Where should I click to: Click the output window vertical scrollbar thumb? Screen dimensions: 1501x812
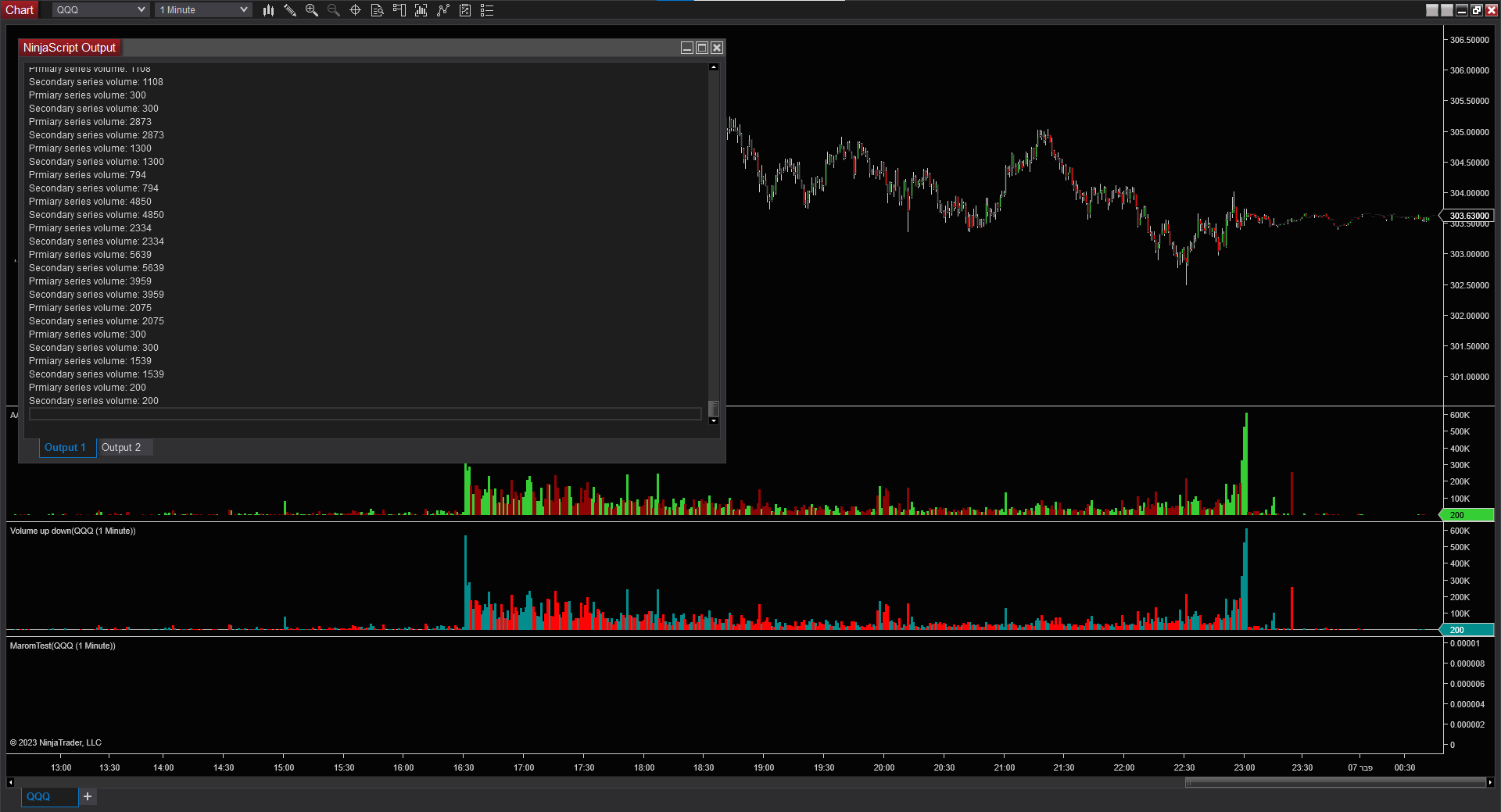(x=714, y=409)
